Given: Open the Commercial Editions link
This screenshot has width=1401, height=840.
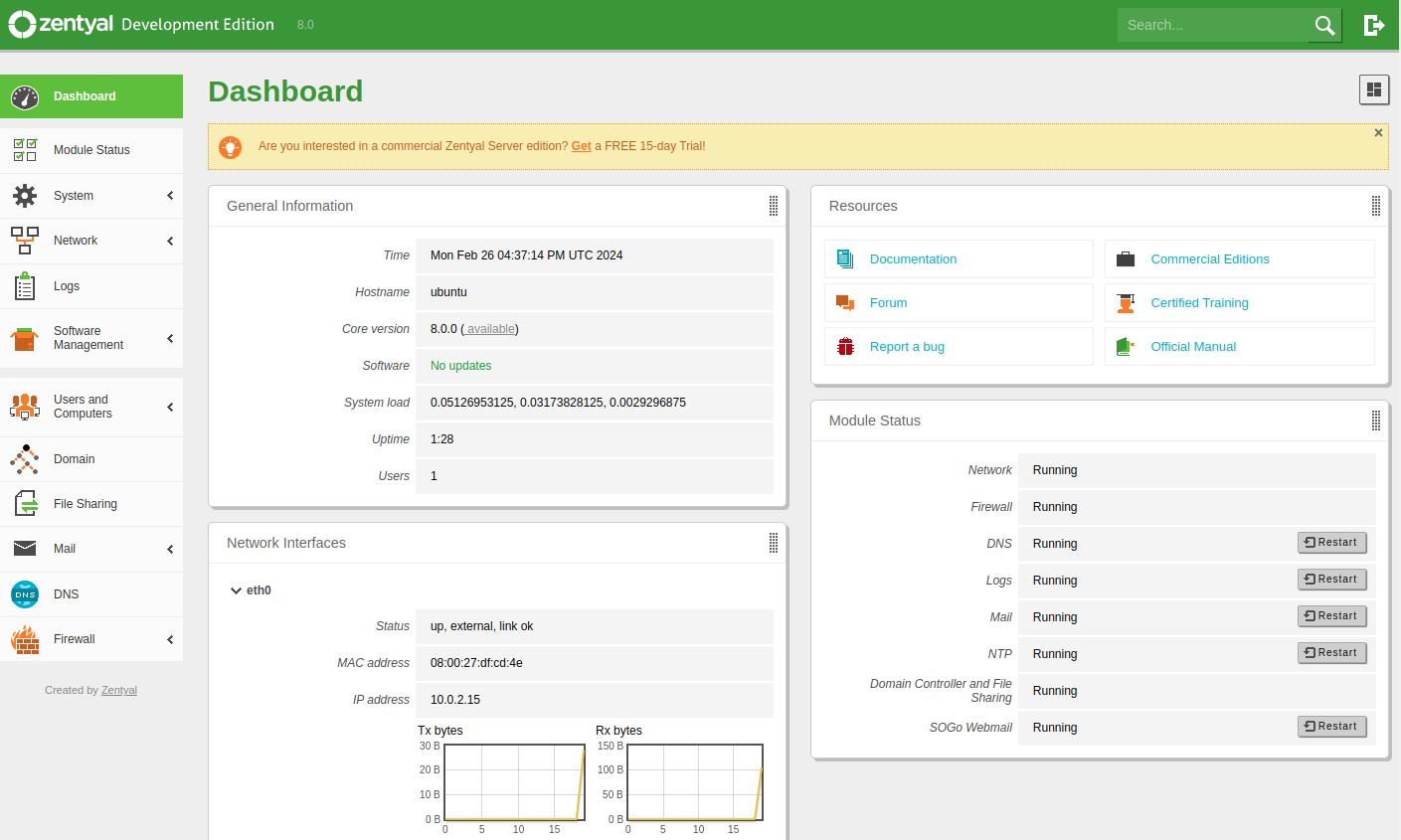Looking at the screenshot, I should [x=1210, y=259].
